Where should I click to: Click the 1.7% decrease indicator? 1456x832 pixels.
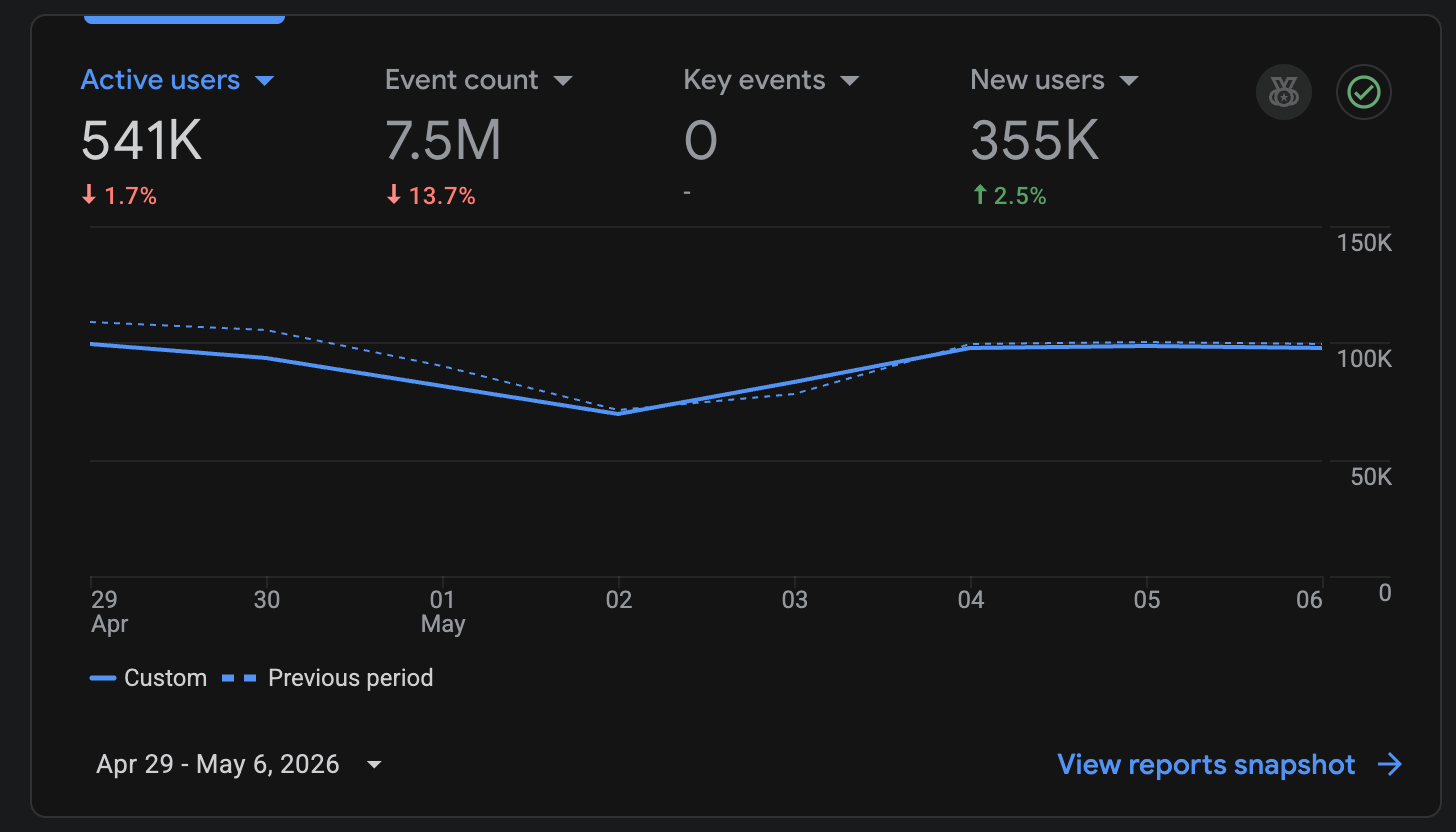tap(120, 196)
